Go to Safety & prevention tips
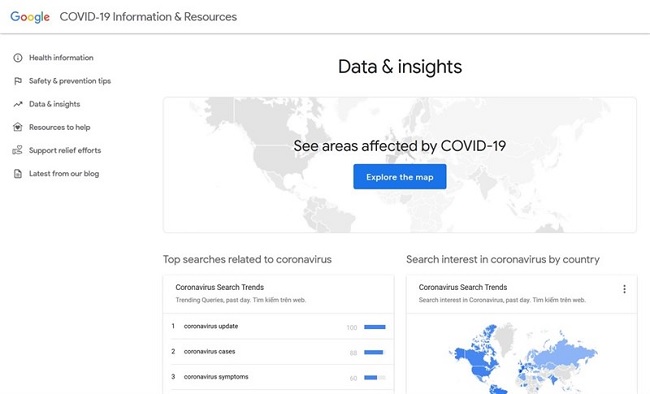The image size is (650, 394). pyautogui.click(x=70, y=81)
